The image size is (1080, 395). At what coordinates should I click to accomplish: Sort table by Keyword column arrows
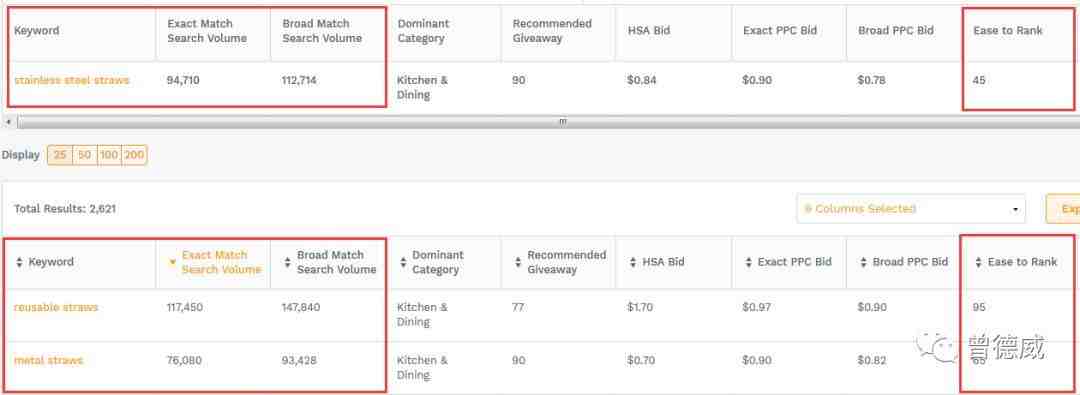point(19,263)
